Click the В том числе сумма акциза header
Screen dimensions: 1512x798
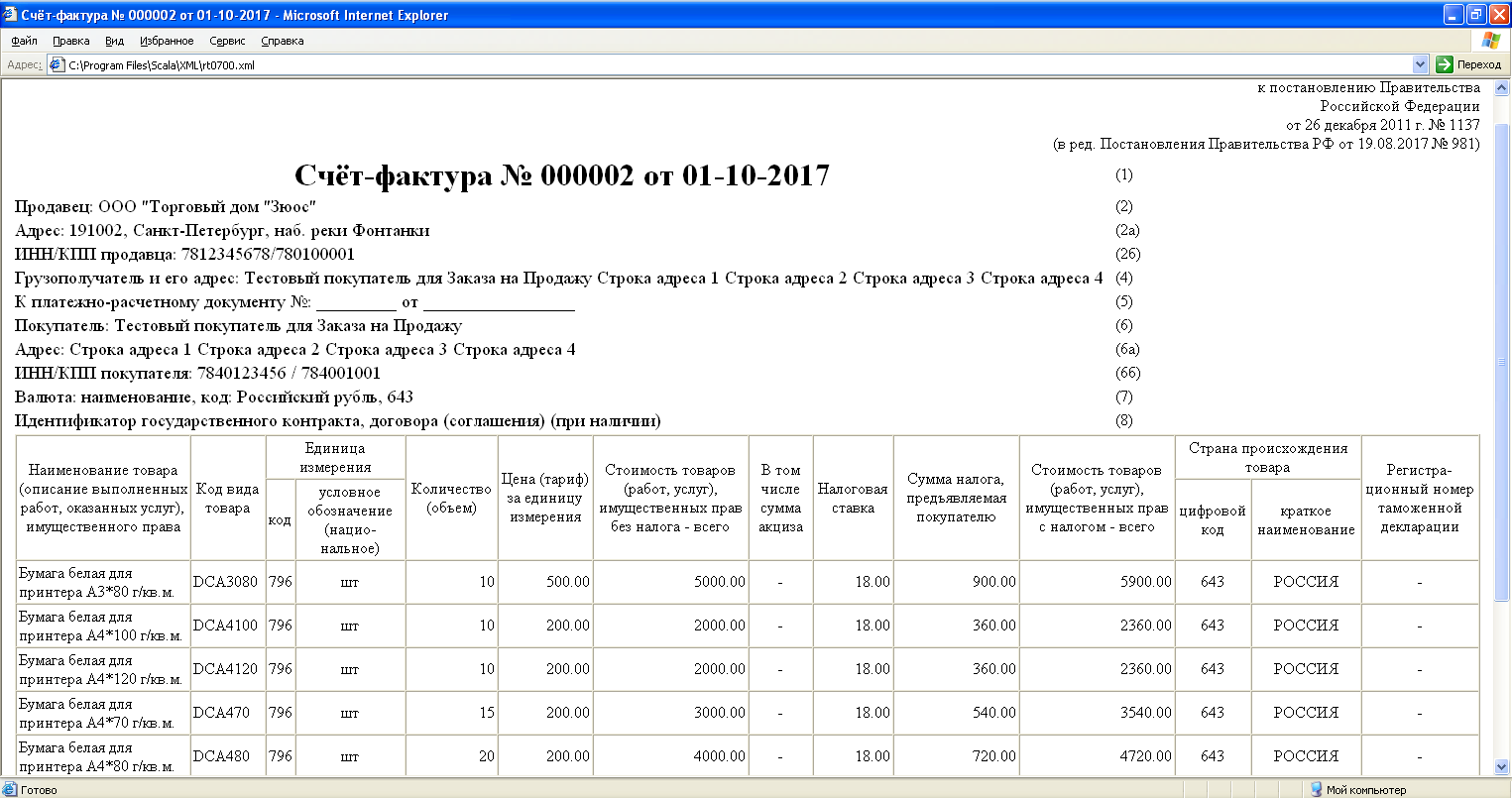[780, 499]
